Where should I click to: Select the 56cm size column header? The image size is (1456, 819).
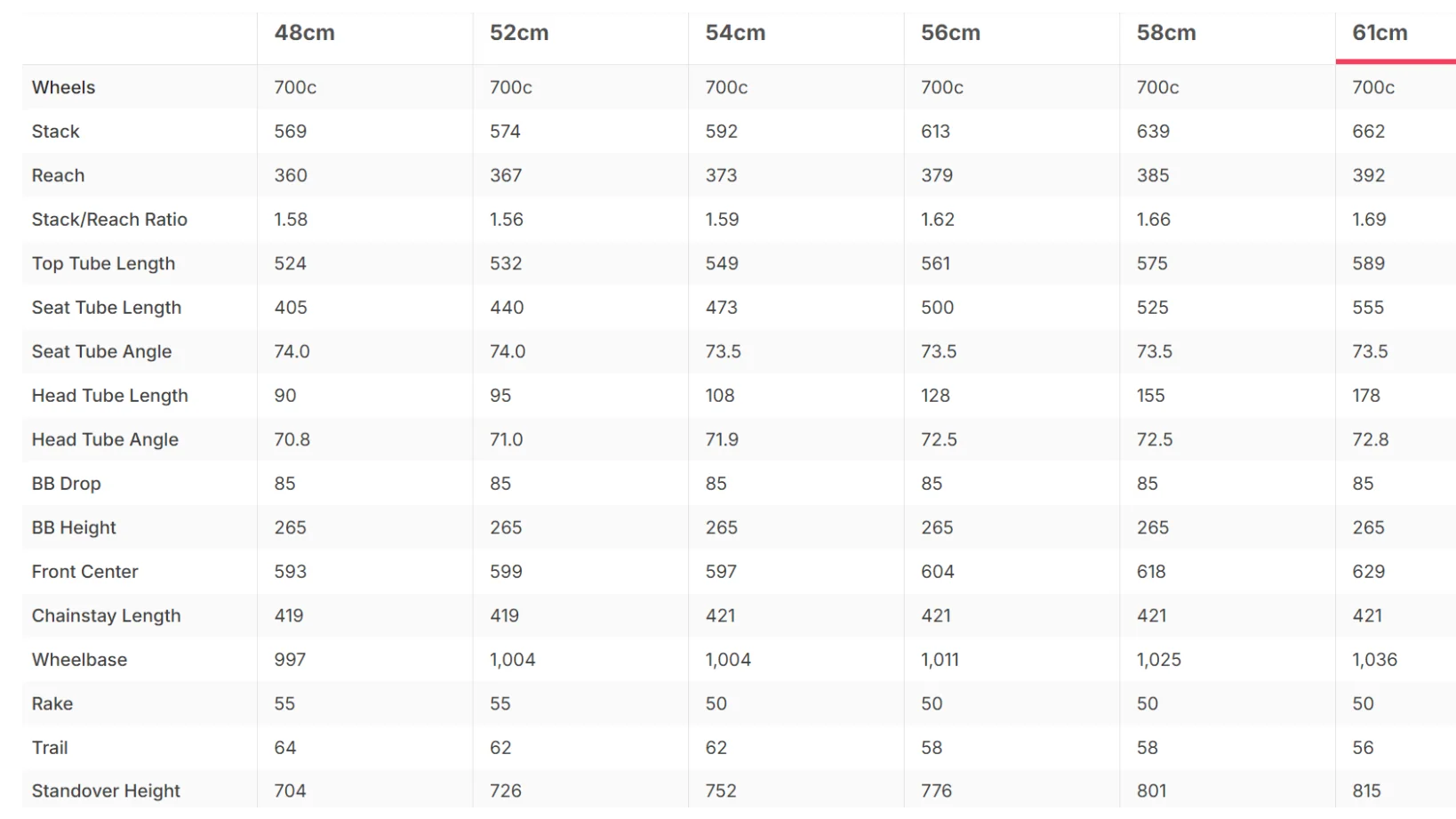click(950, 33)
